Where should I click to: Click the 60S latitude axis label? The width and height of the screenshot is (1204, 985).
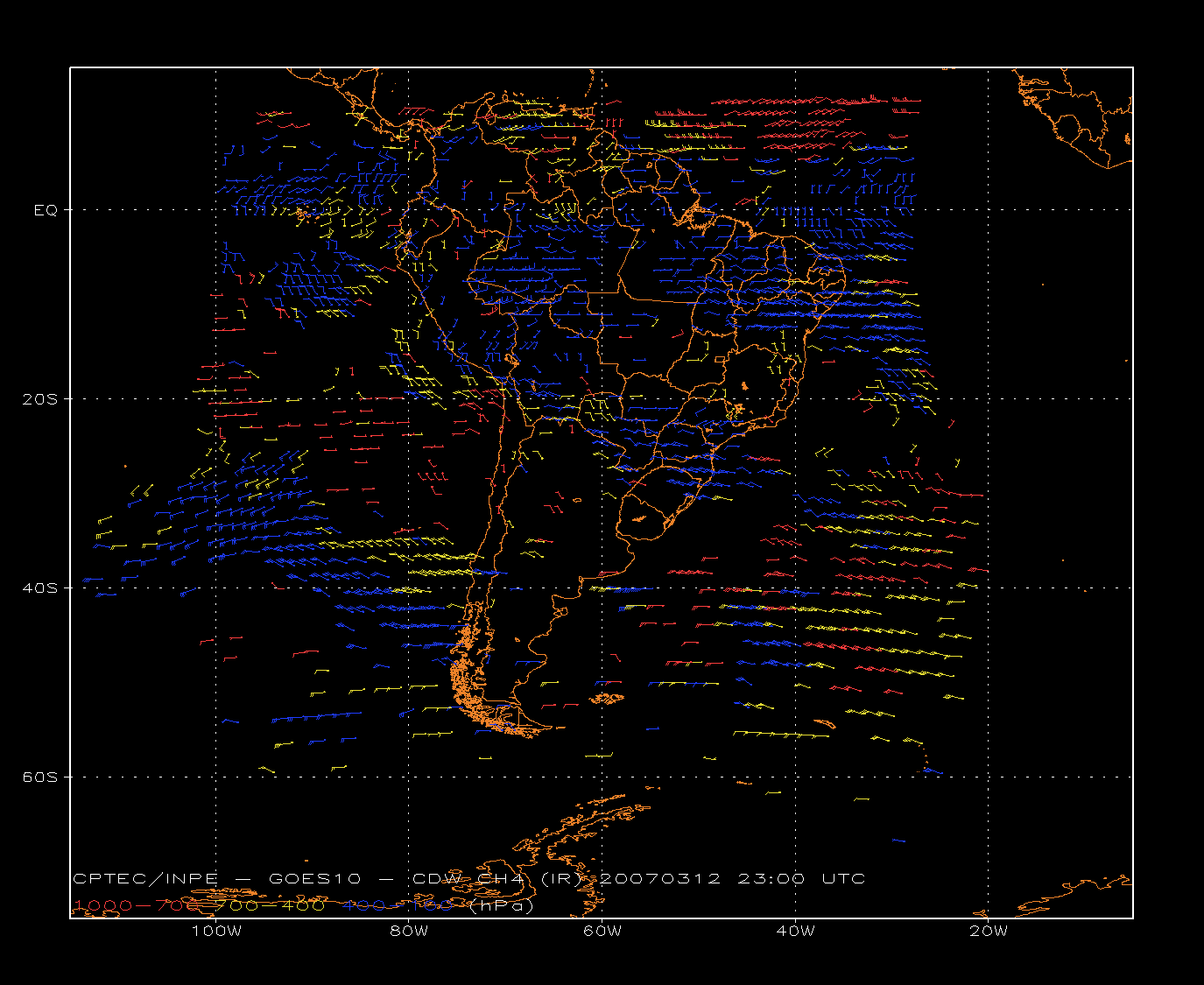40,777
